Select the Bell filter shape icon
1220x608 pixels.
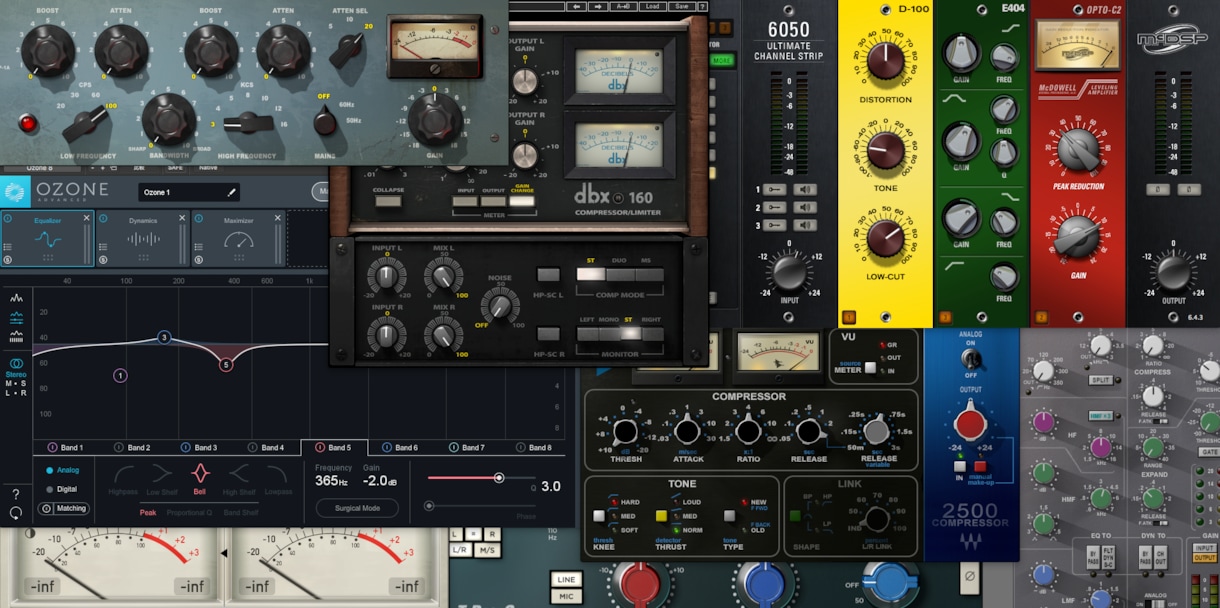(x=200, y=473)
